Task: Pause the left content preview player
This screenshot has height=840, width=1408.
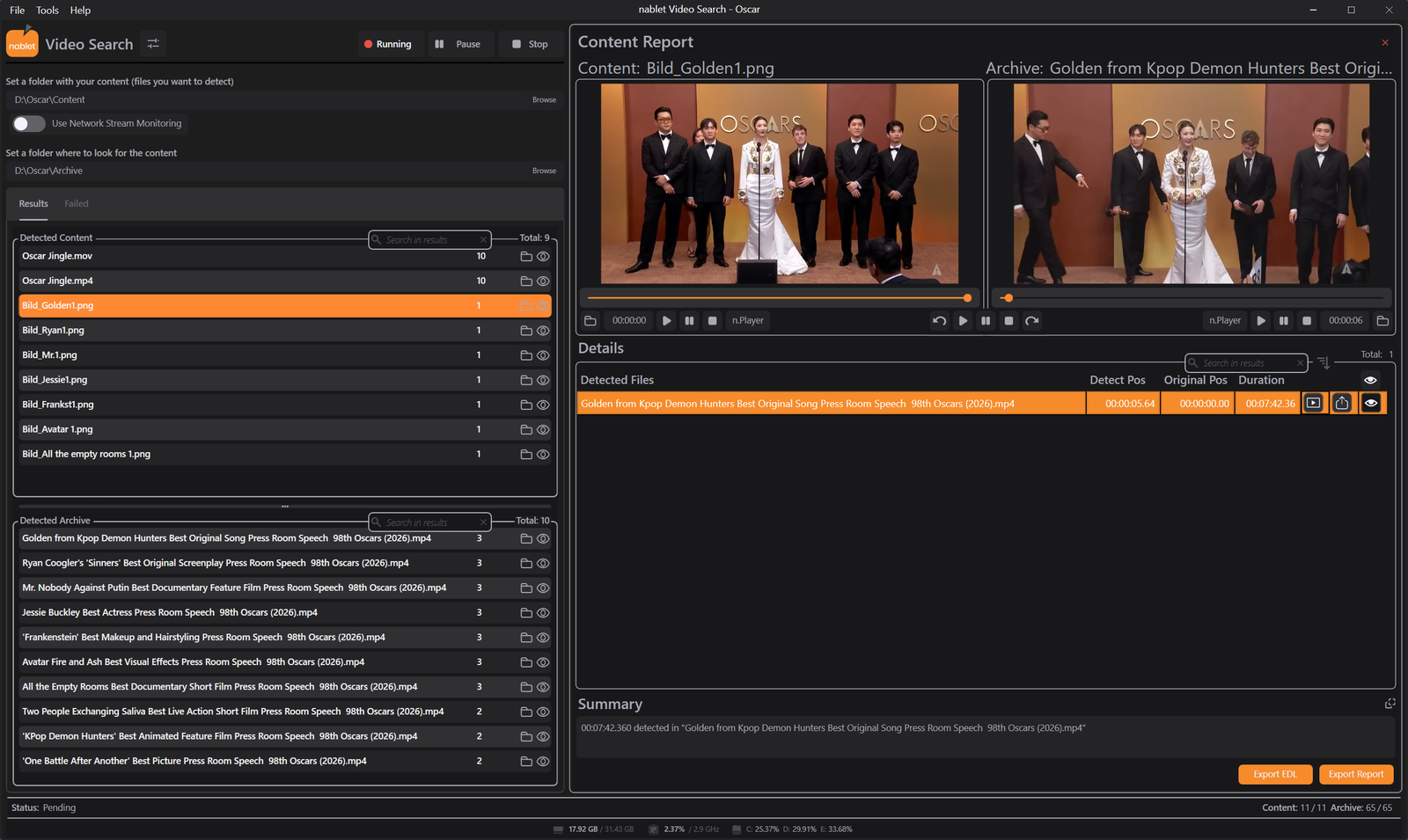Action: click(690, 321)
